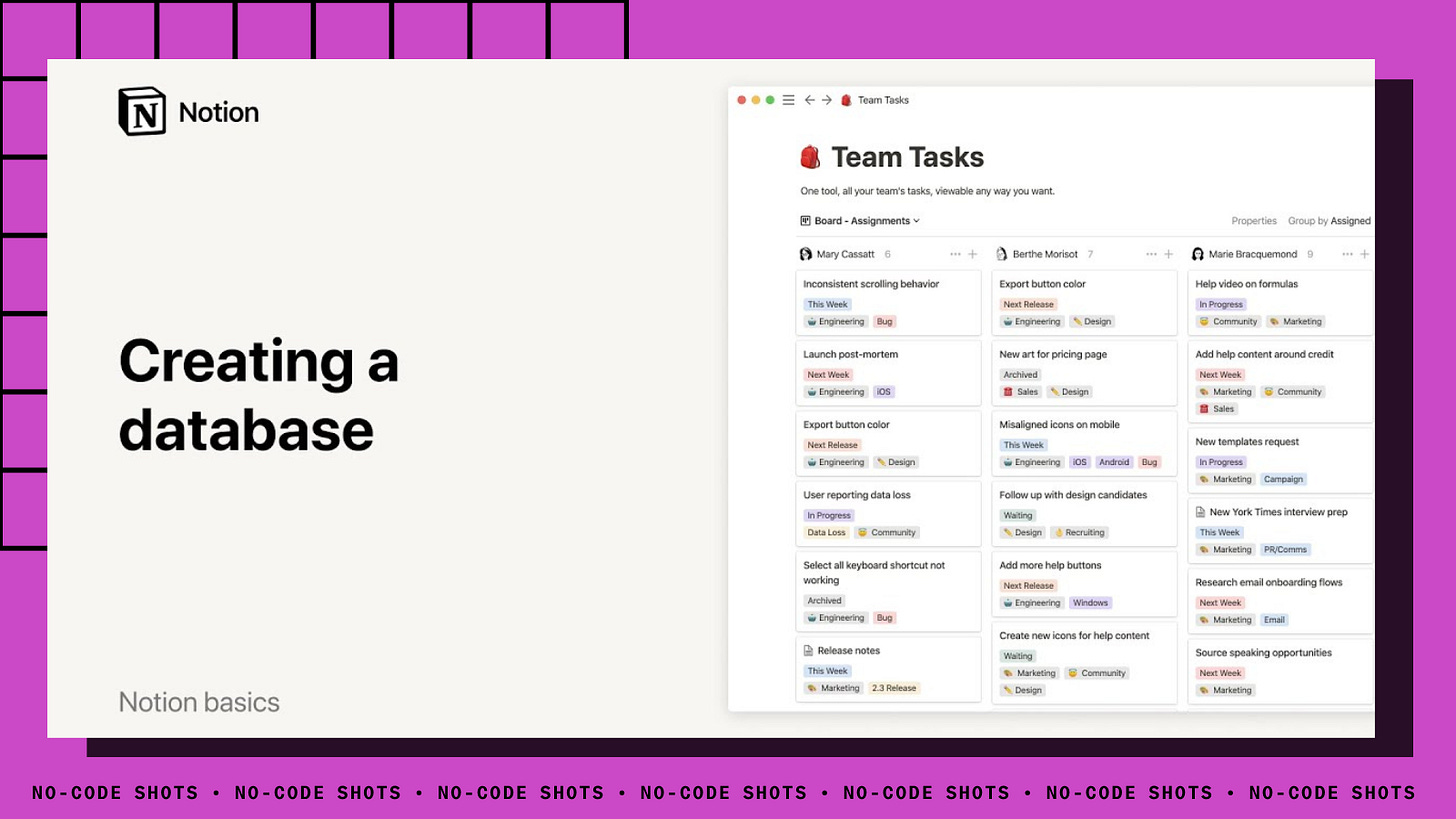Click Marie Bracquemond avatar

pyautogui.click(x=1198, y=254)
